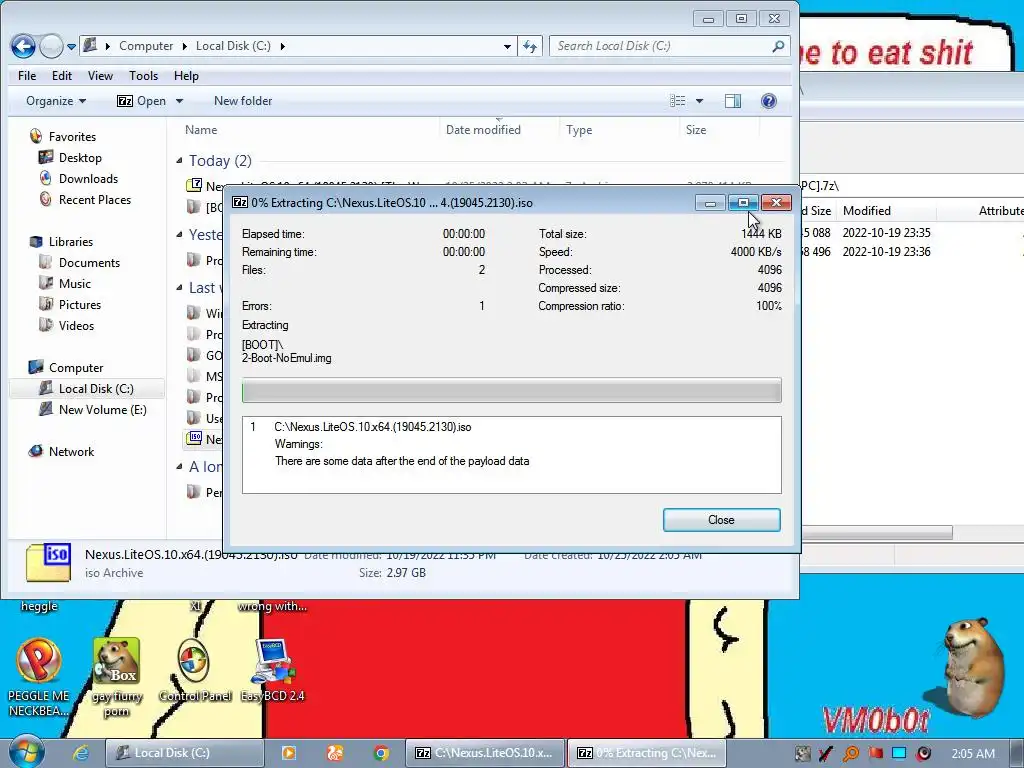Collapse the A long time ago group

(x=180, y=466)
